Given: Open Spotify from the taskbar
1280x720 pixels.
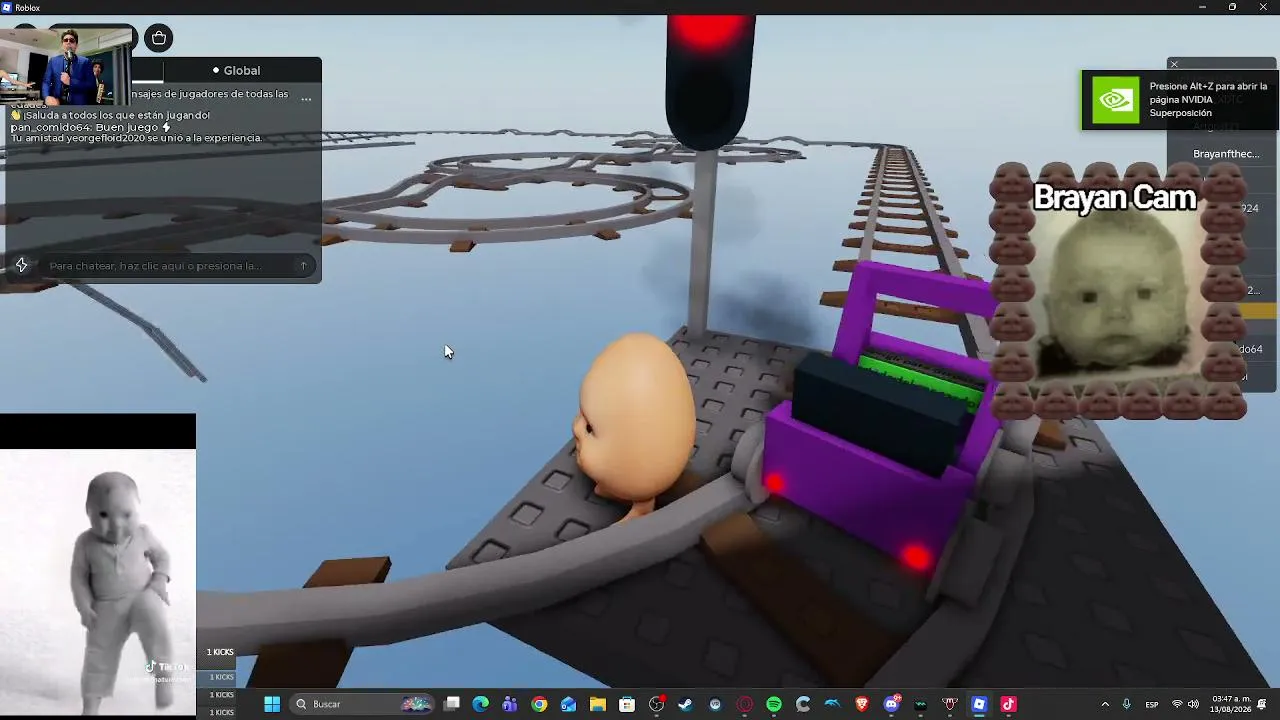Looking at the screenshot, I should coord(774,704).
